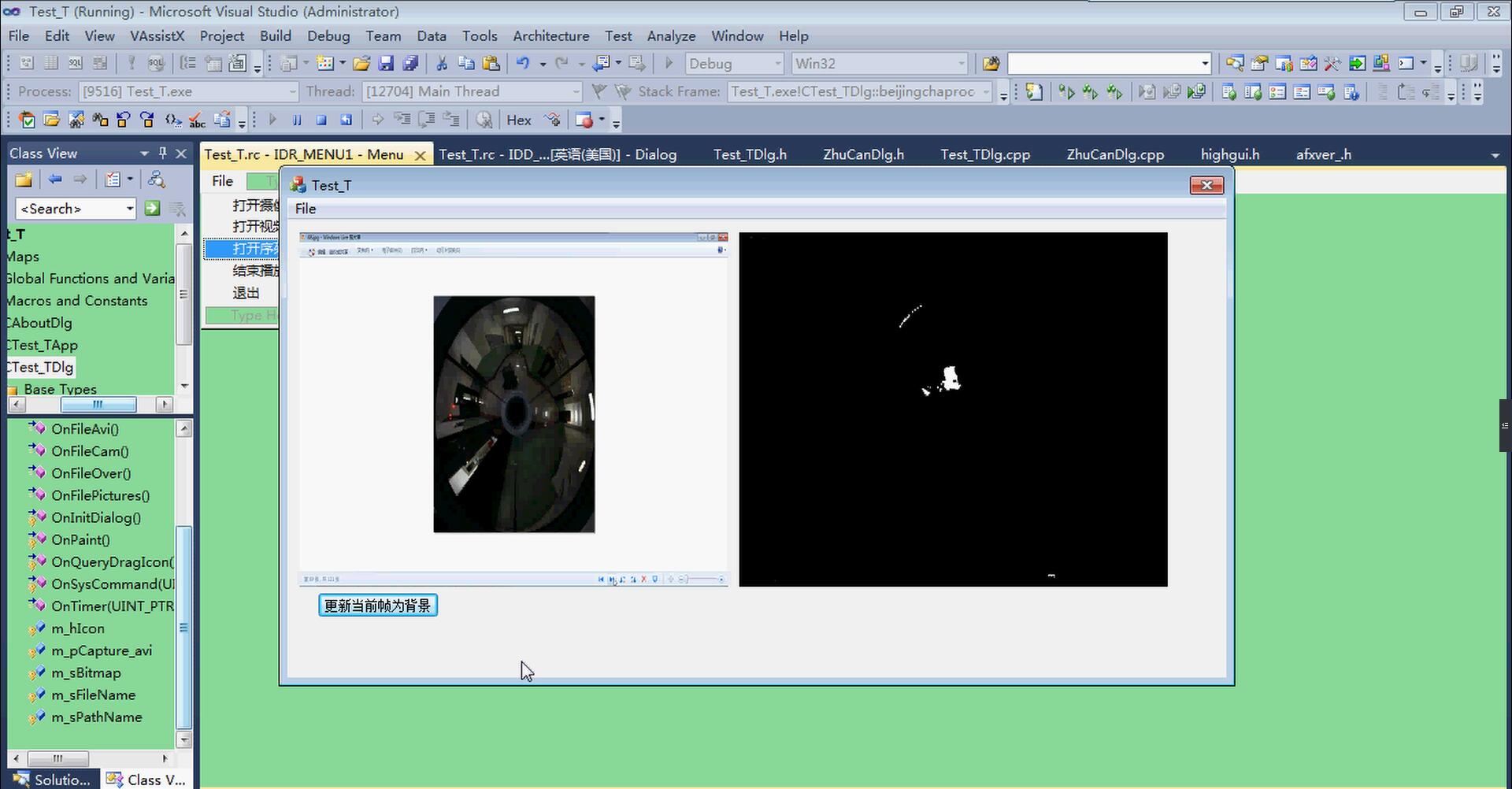Open the Debug menu

(x=328, y=36)
